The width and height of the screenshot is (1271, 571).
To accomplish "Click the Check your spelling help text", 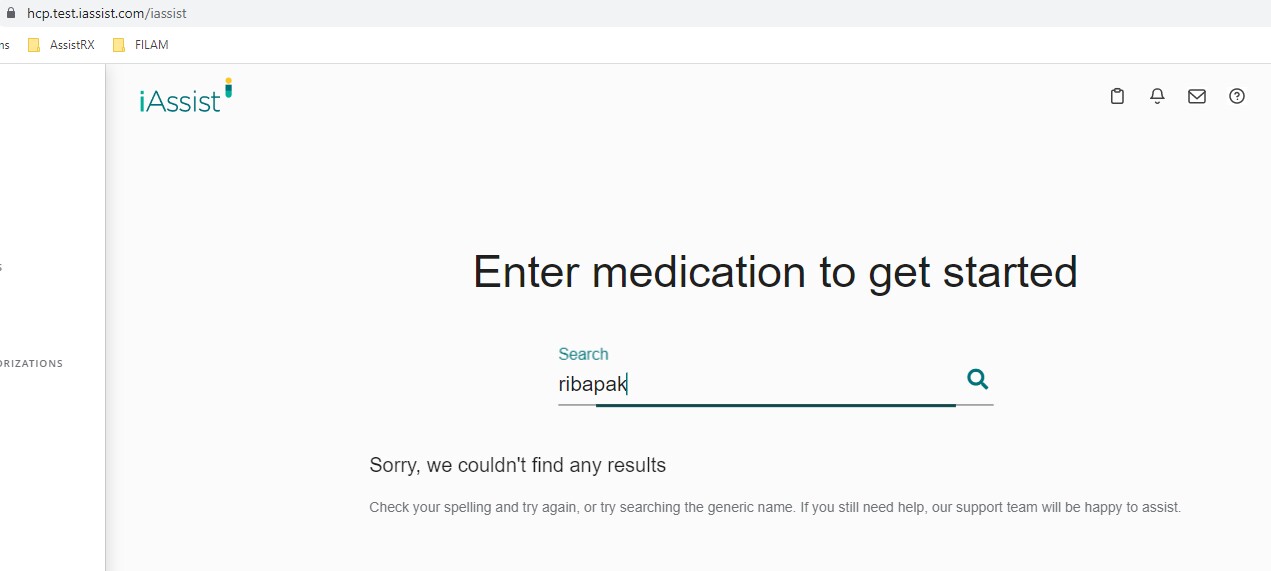I will [x=774, y=508].
